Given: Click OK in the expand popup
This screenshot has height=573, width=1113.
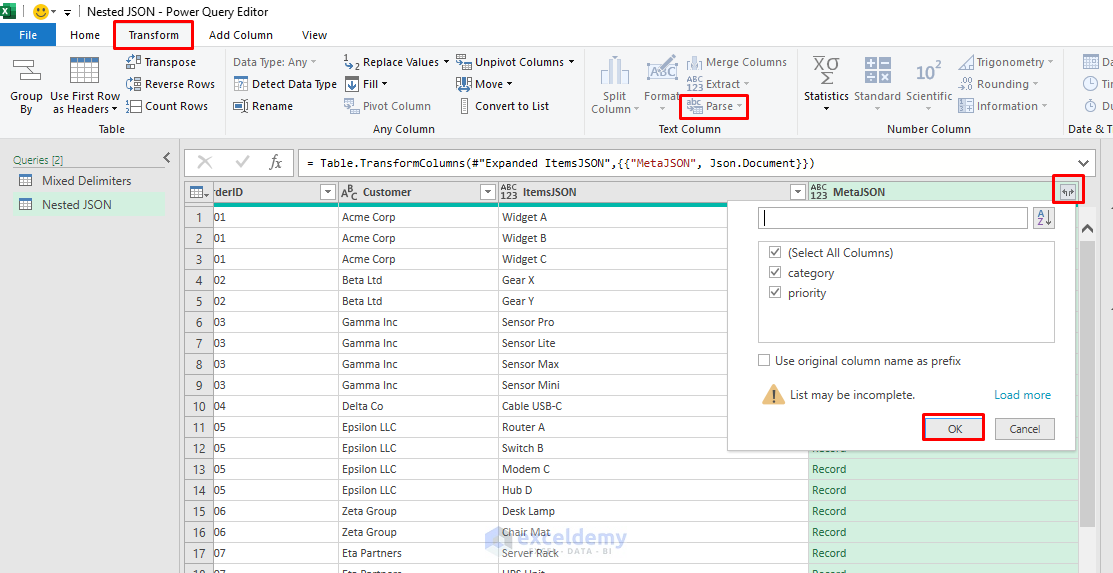Looking at the screenshot, I should [955, 429].
